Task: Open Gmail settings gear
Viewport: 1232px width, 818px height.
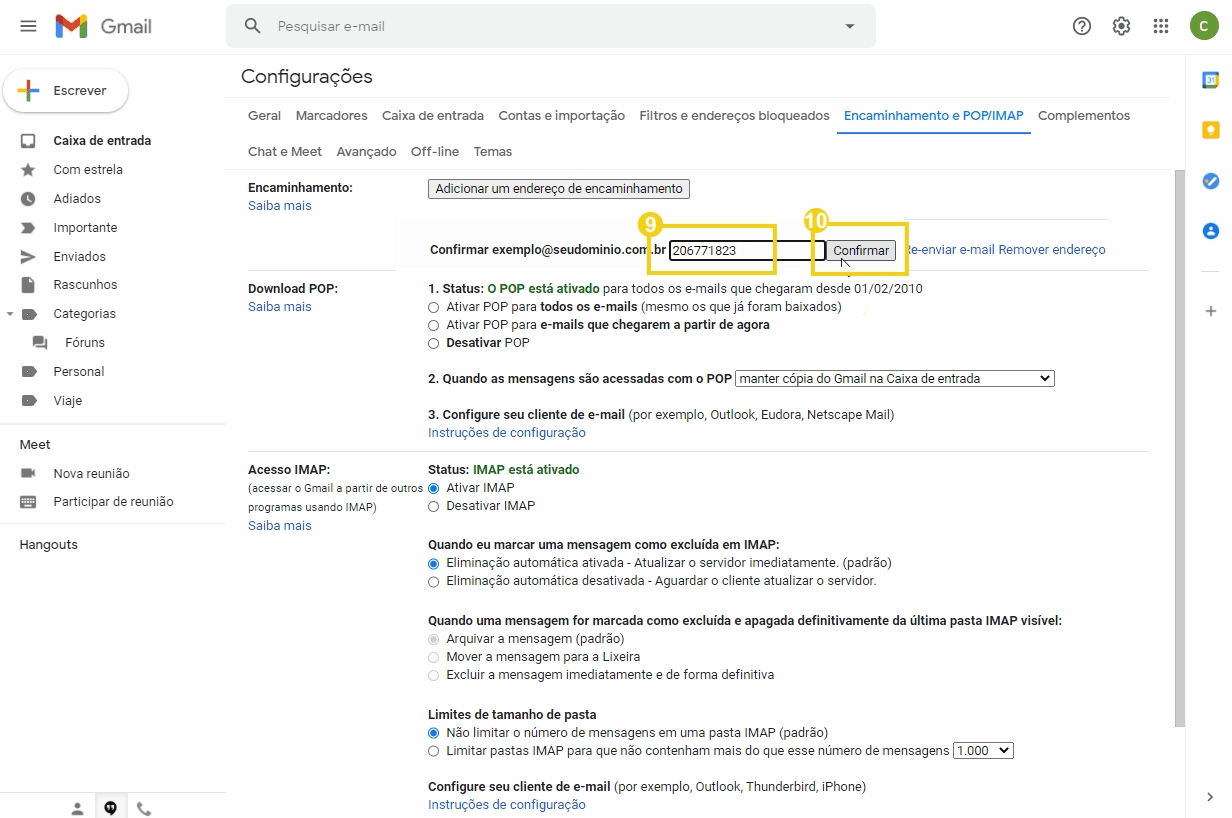Action: point(1121,26)
